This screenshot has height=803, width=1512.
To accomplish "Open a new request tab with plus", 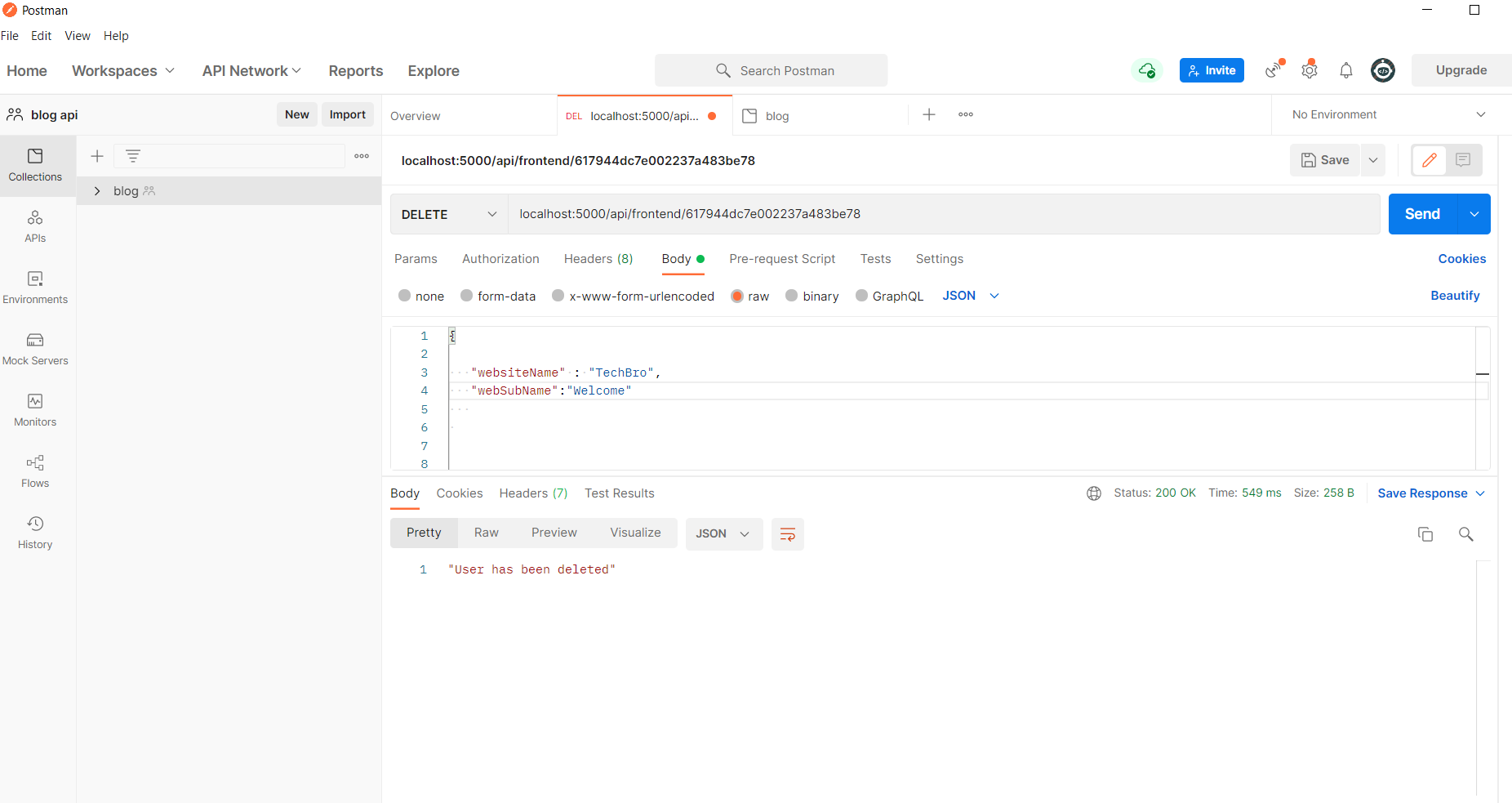I will coord(929,114).
